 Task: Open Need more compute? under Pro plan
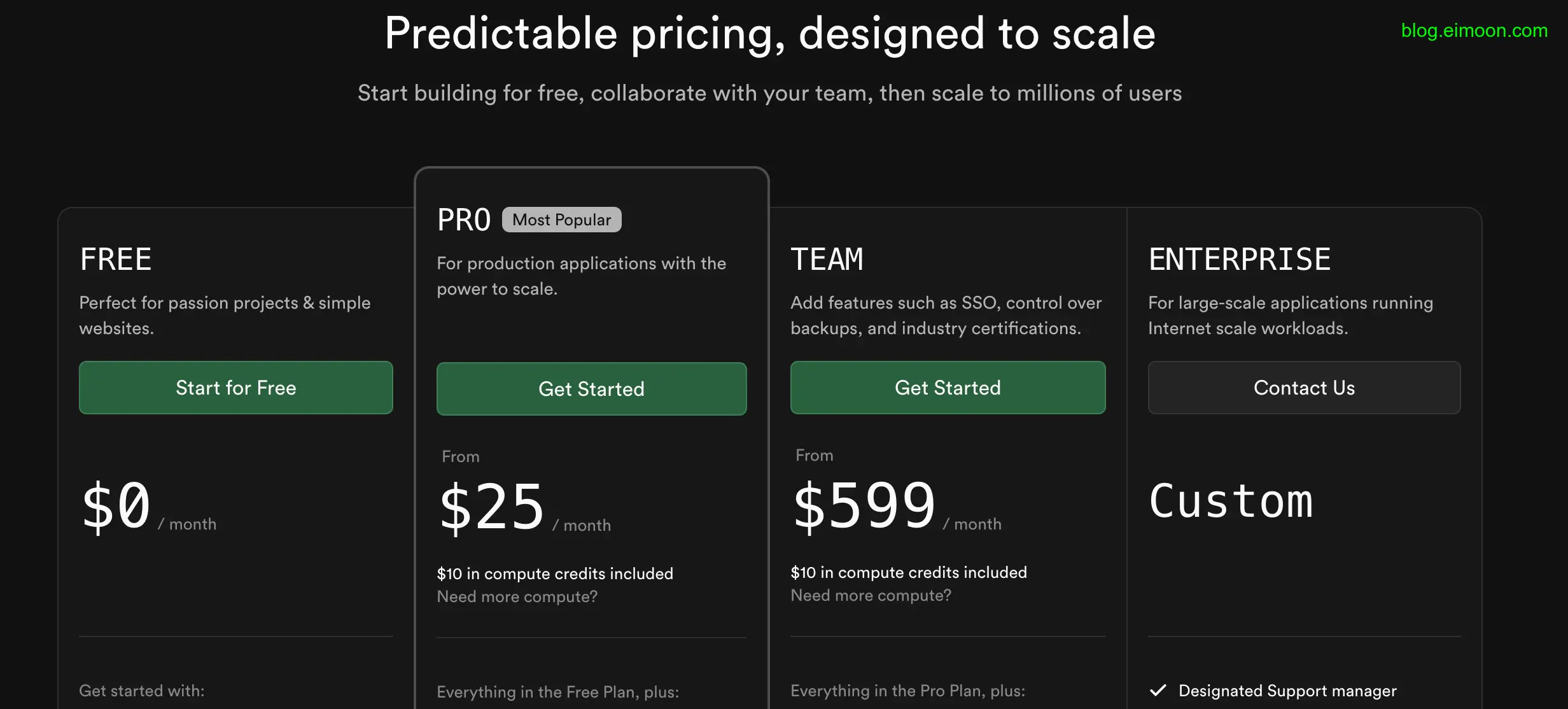(x=517, y=596)
